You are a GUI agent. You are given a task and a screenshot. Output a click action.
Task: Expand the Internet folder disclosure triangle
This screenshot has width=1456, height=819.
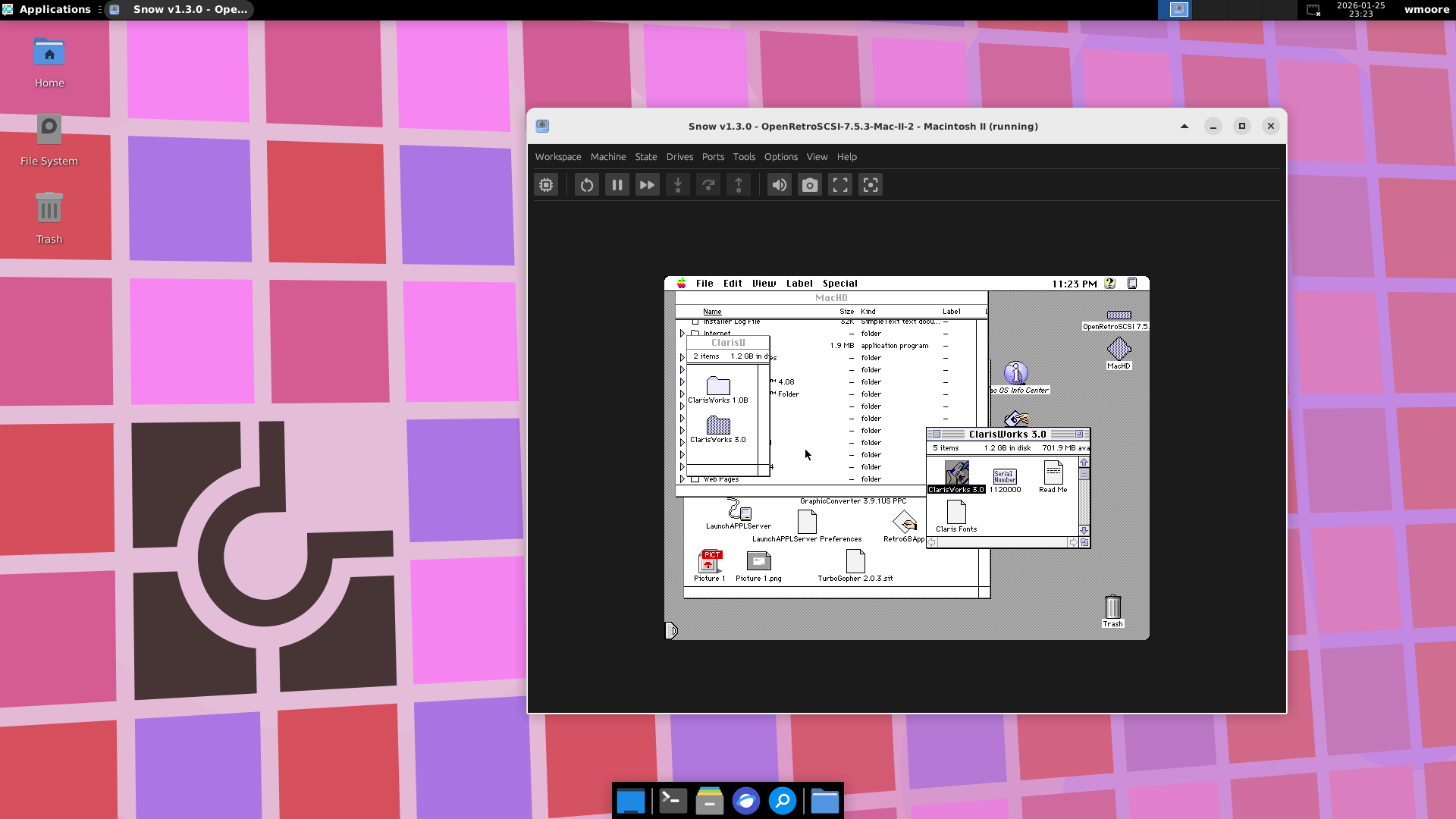click(682, 334)
